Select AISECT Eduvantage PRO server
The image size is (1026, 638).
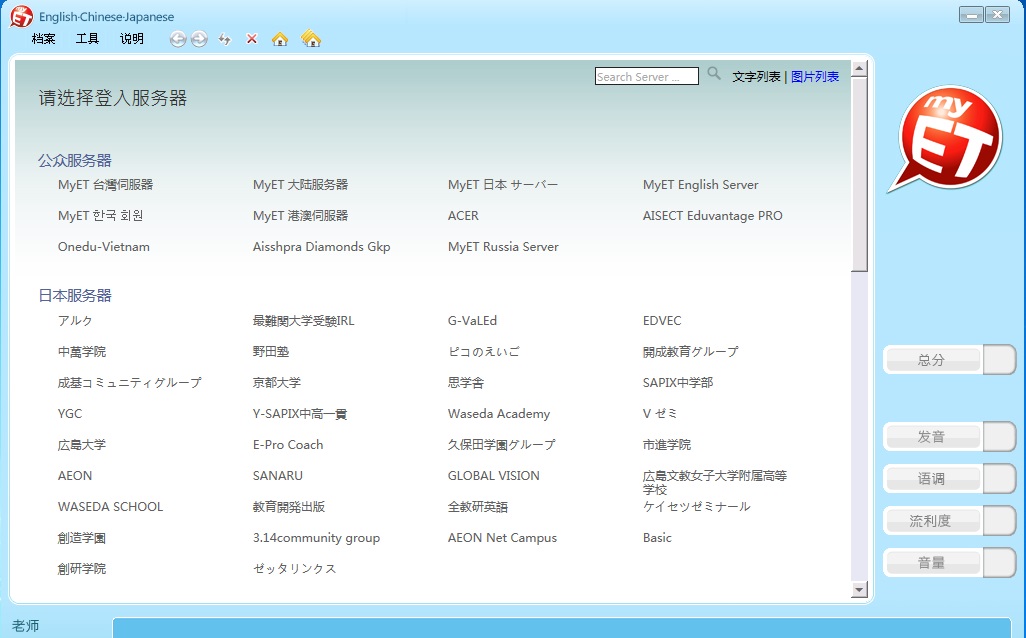713,215
